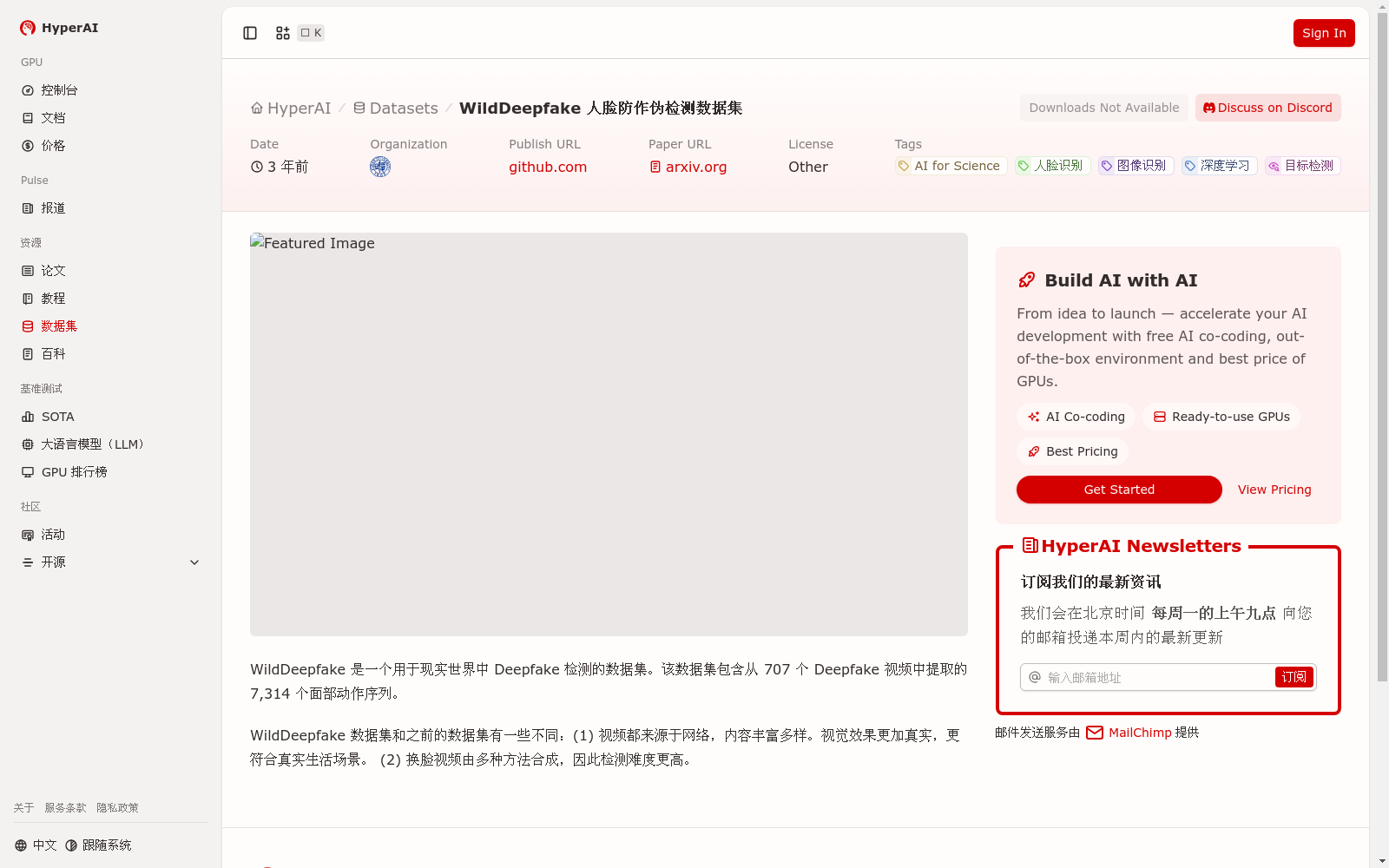
Task: Open 报道 news in sidebar
Action: [111, 208]
